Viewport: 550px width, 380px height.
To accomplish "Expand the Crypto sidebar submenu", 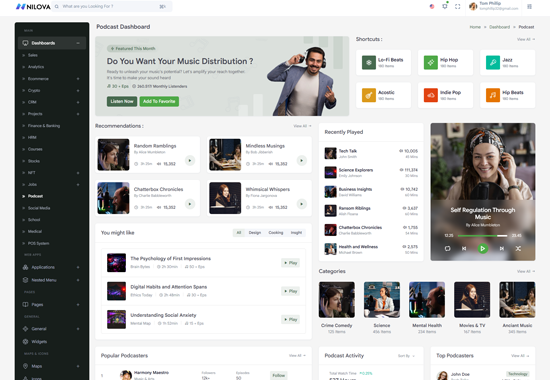I will pyautogui.click(x=78, y=91).
